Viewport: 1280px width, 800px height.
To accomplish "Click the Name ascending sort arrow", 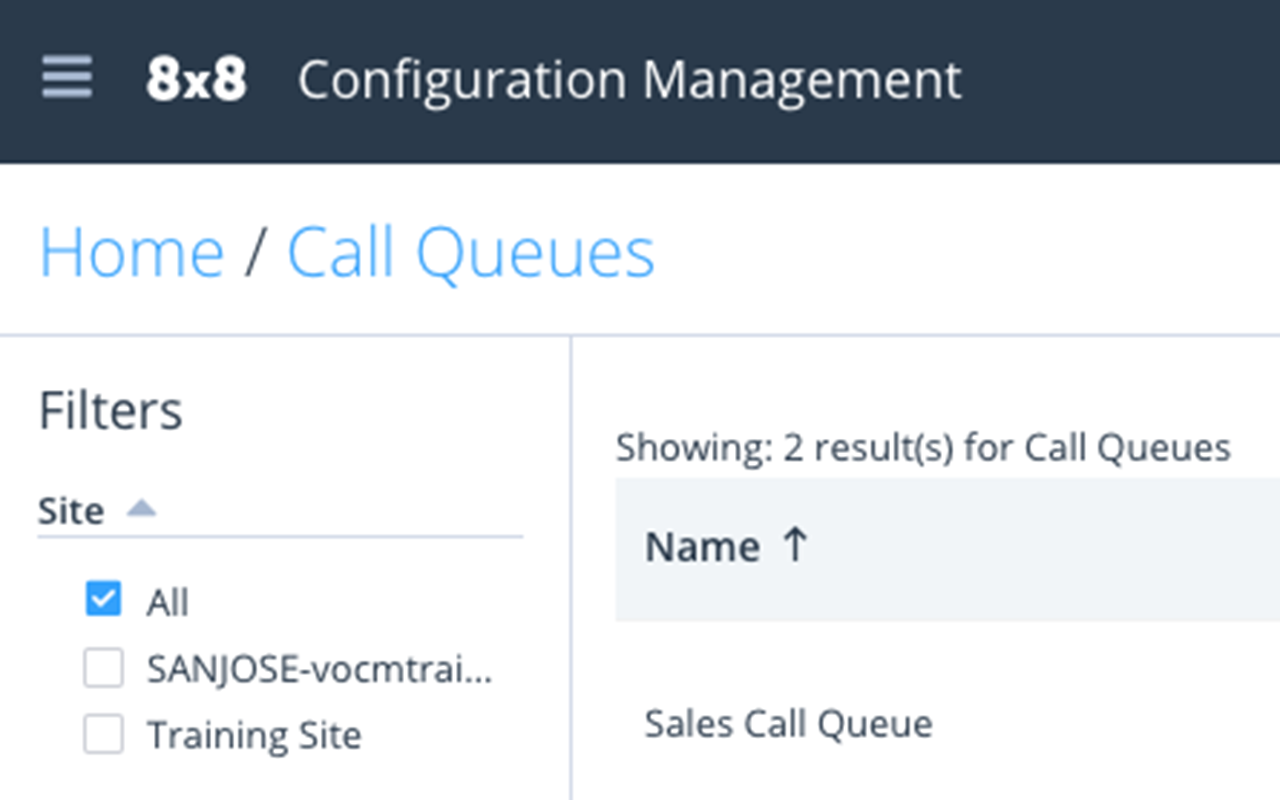I will tap(794, 545).
